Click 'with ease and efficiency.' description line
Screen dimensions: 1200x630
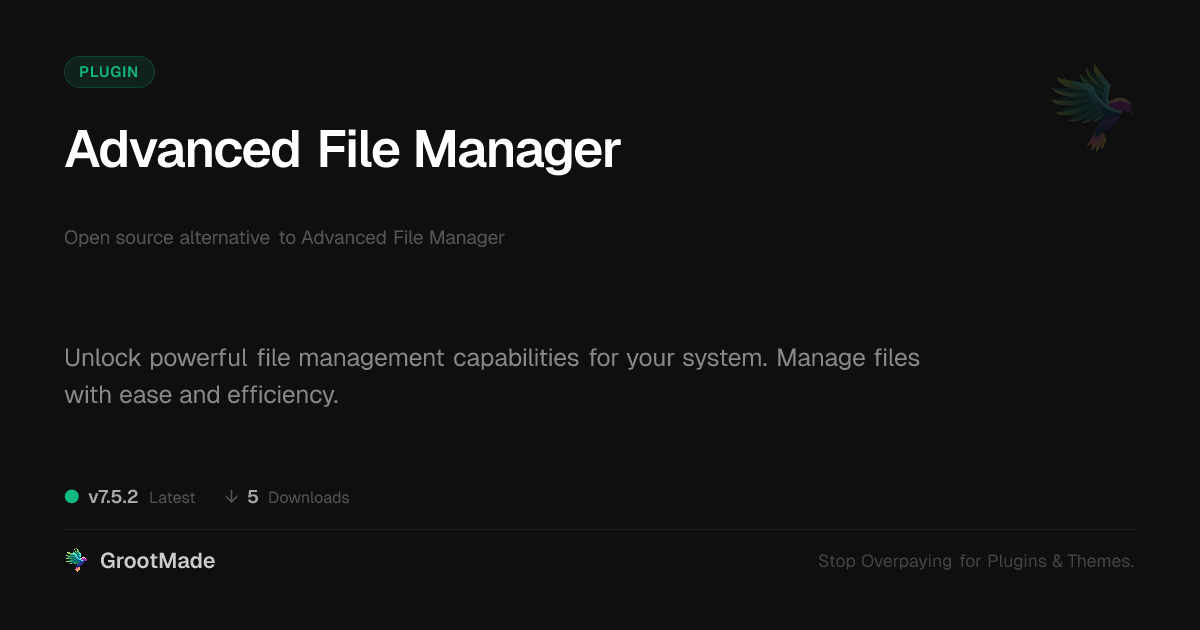[x=202, y=395]
